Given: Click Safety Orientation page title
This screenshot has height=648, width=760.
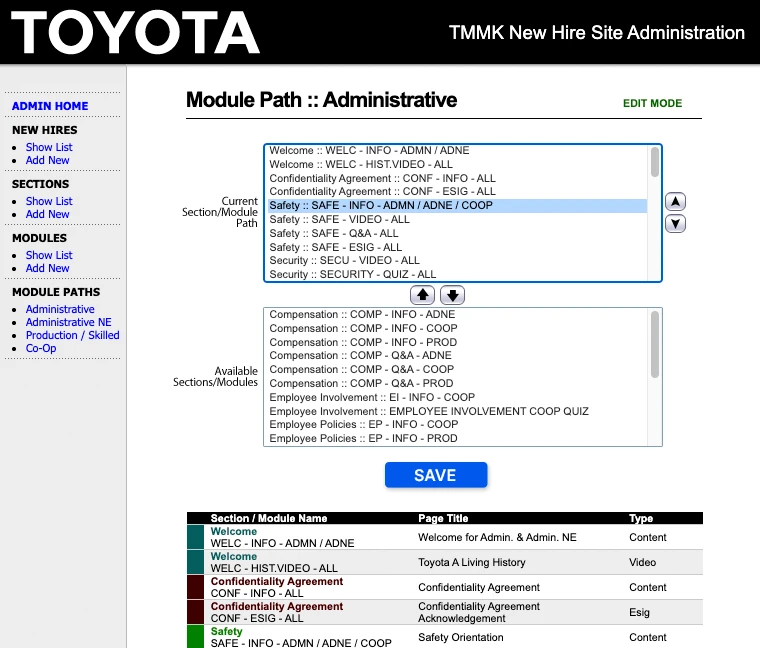Looking at the screenshot, I should pyautogui.click(x=460, y=637).
